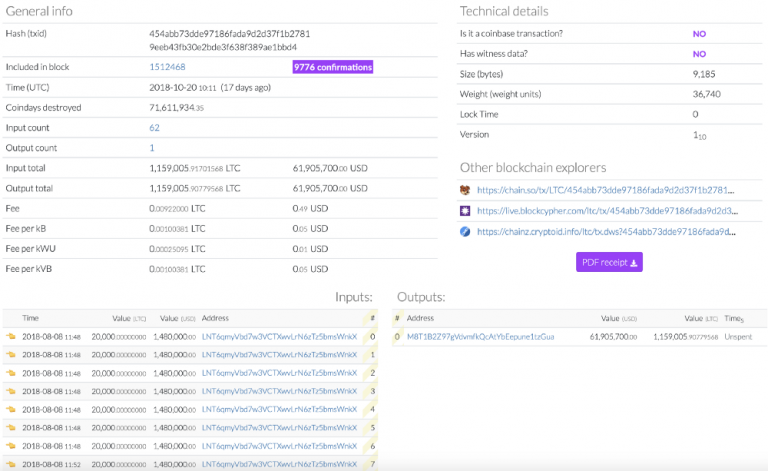Click the hand icon for input 0
This screenshot has height=471, width=768.
click(x=11, y=336)
